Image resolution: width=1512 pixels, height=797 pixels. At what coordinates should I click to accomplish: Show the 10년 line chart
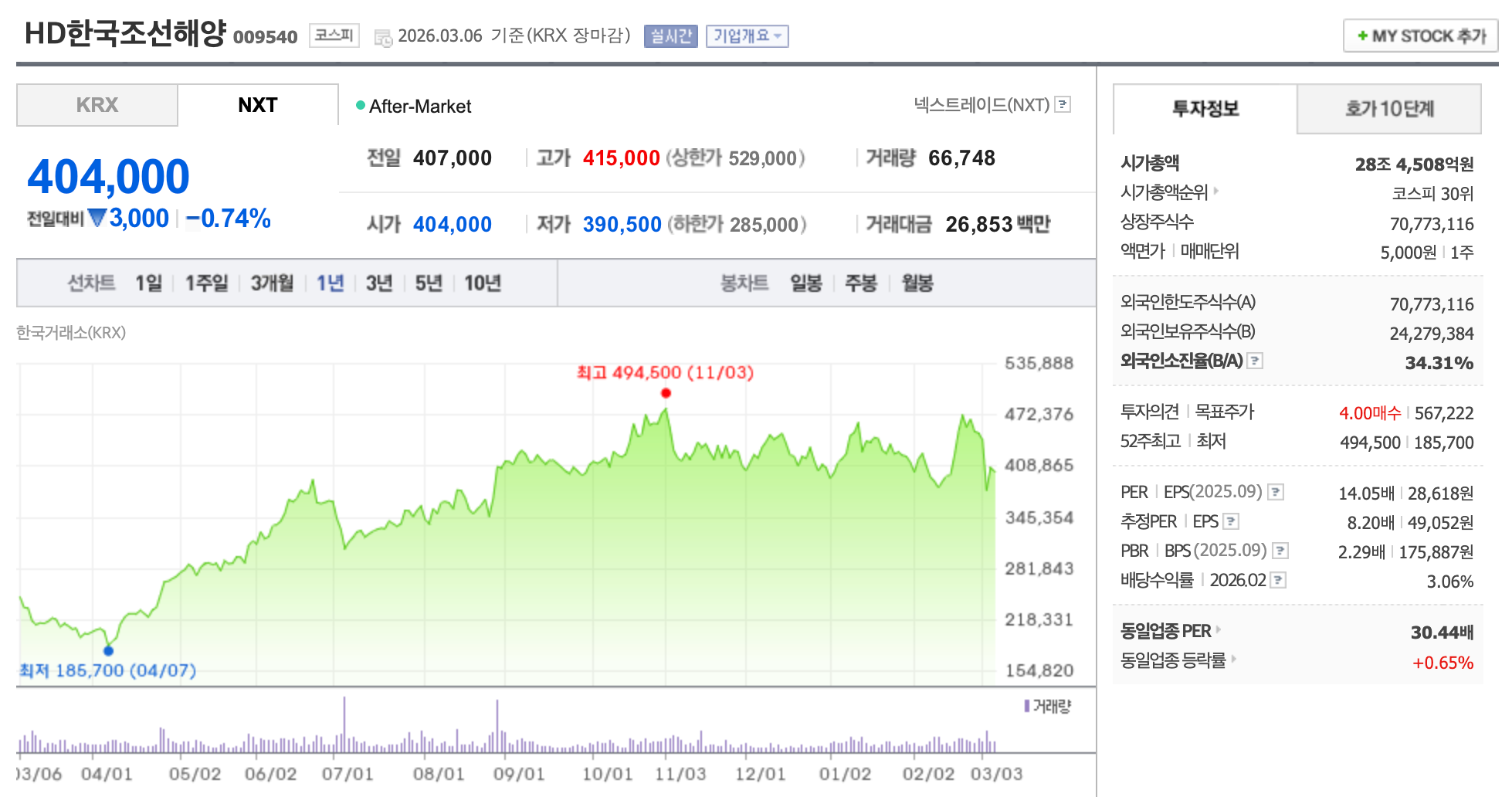[x=483, y=283]
